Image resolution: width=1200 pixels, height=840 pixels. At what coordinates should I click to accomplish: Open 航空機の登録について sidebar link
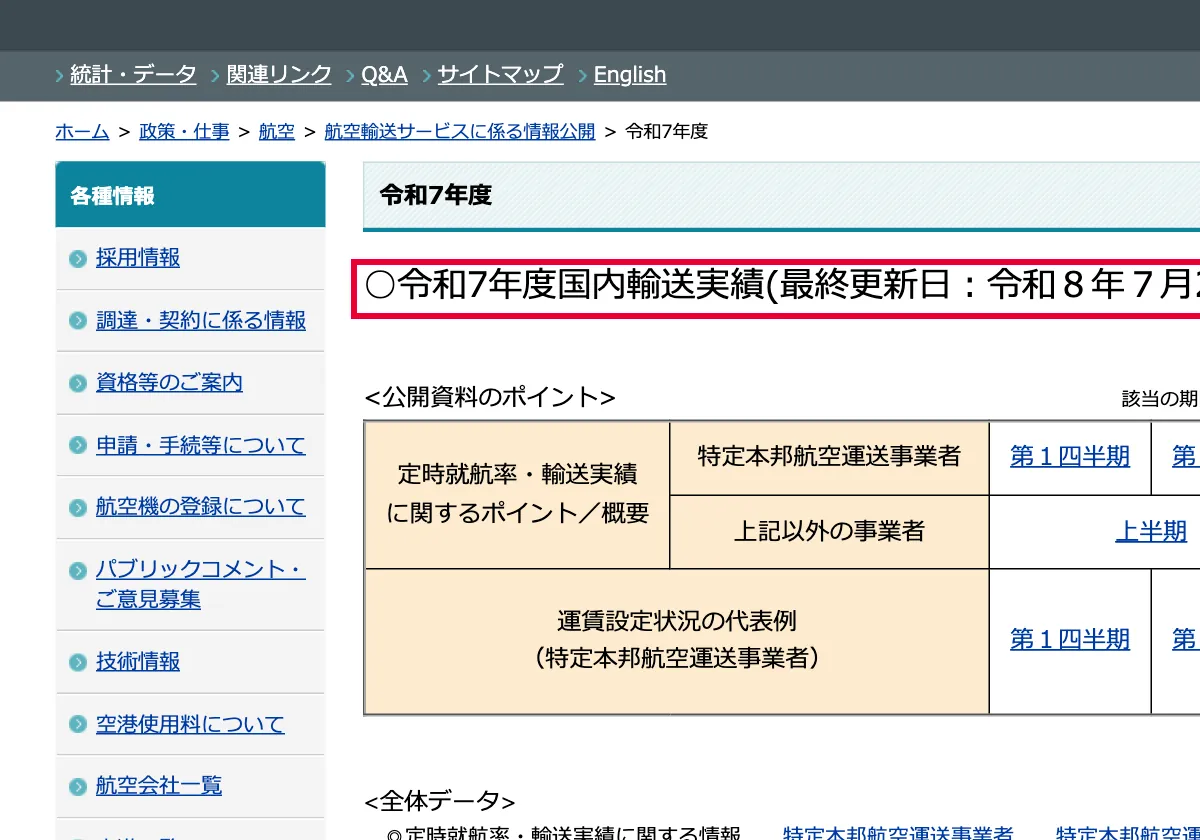point(200,507)
